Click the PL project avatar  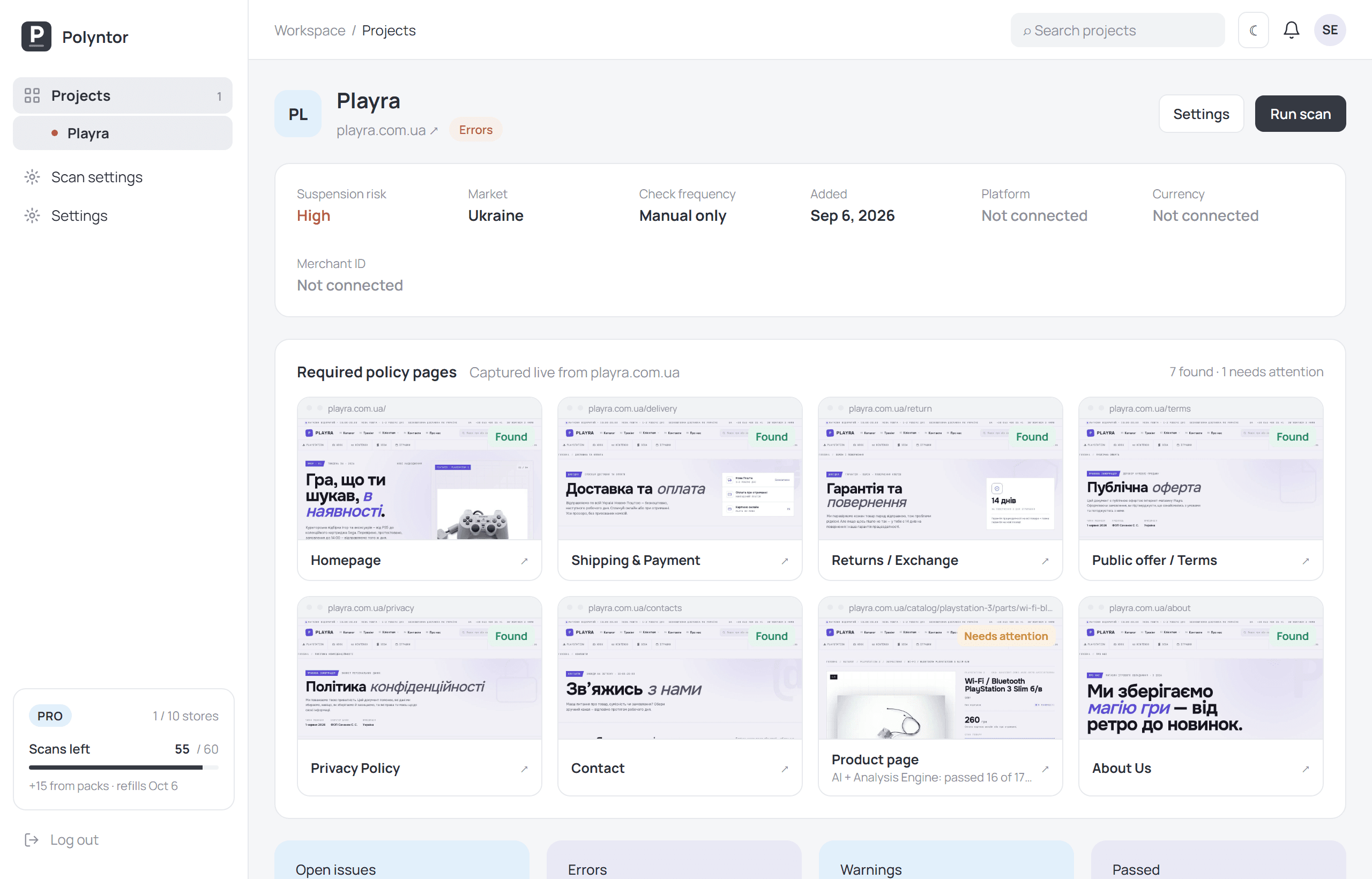pyautogui.click(x=298, y=114)
